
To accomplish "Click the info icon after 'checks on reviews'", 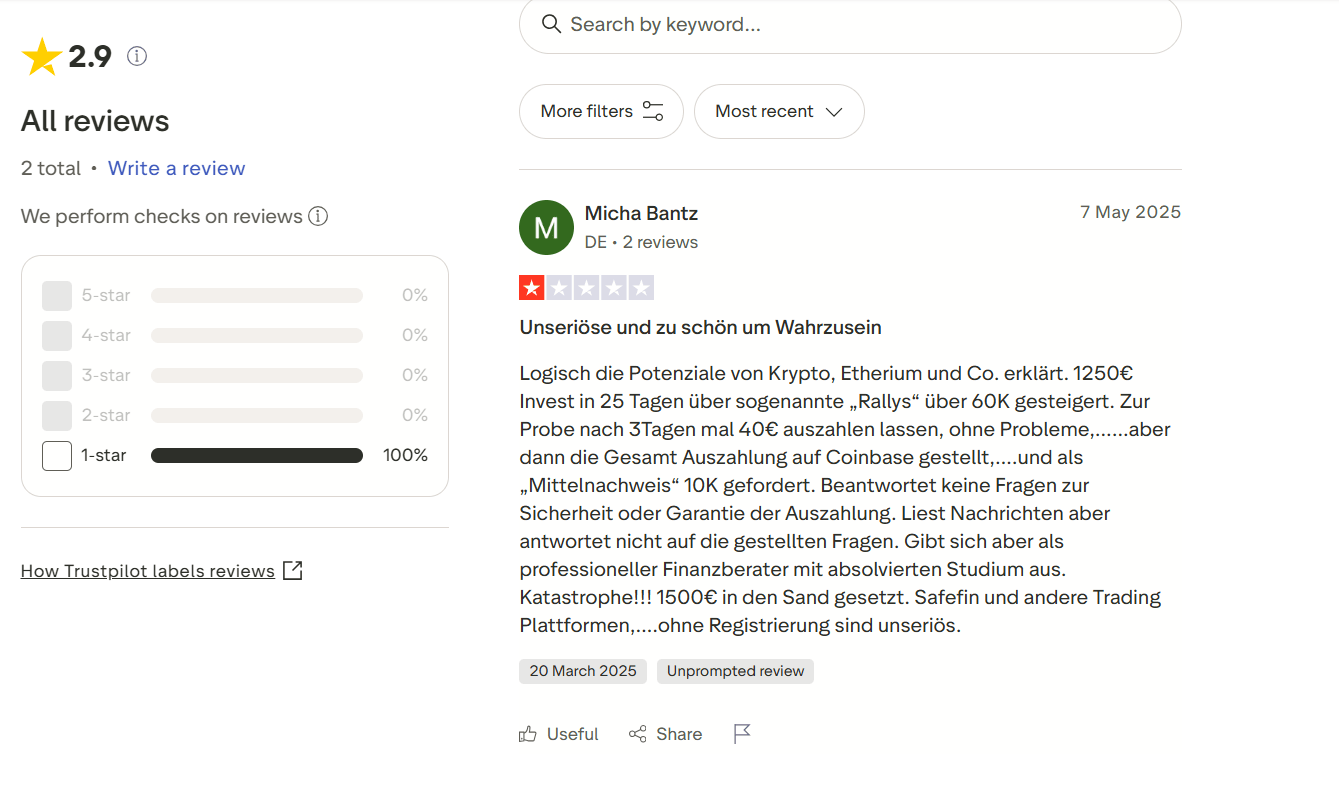I will (318, 216).
